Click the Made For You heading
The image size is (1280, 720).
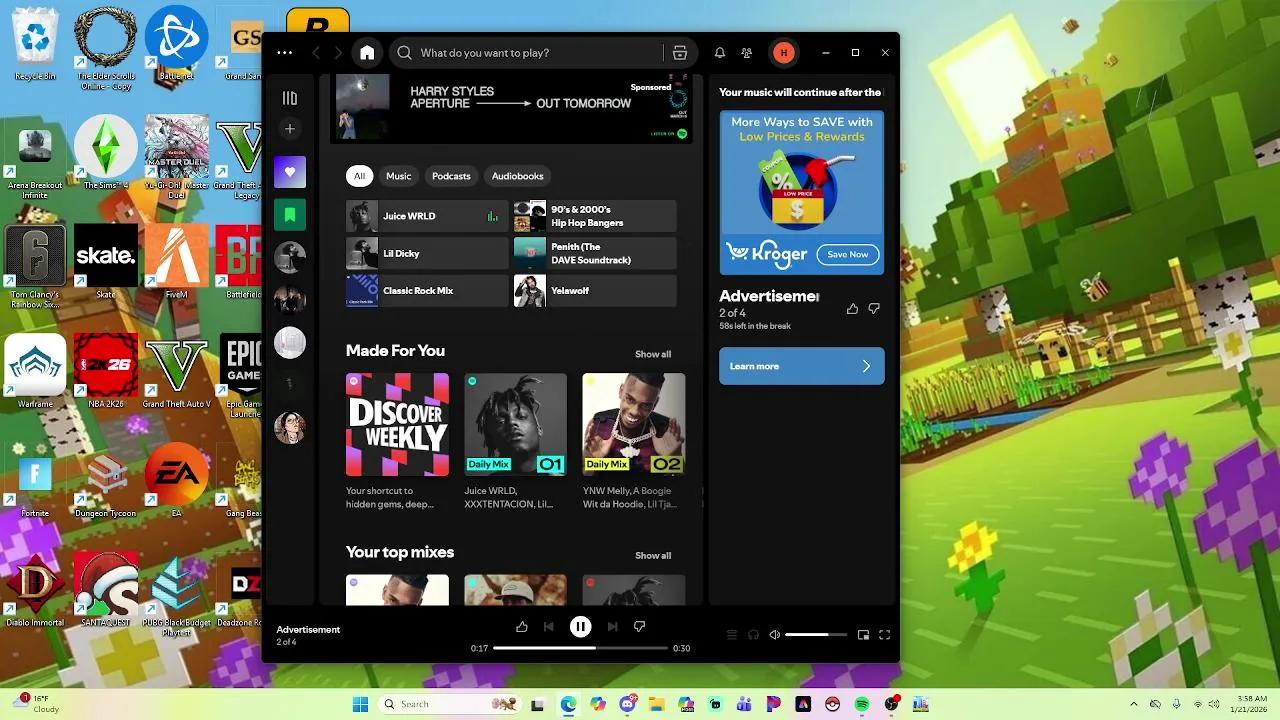point(395,350)
